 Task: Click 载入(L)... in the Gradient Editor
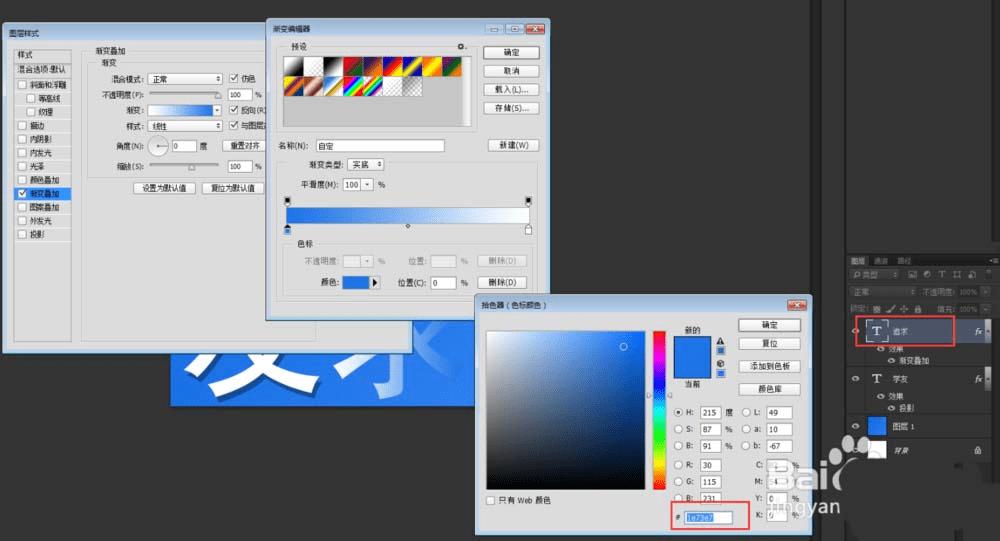[x=511, y=89]
